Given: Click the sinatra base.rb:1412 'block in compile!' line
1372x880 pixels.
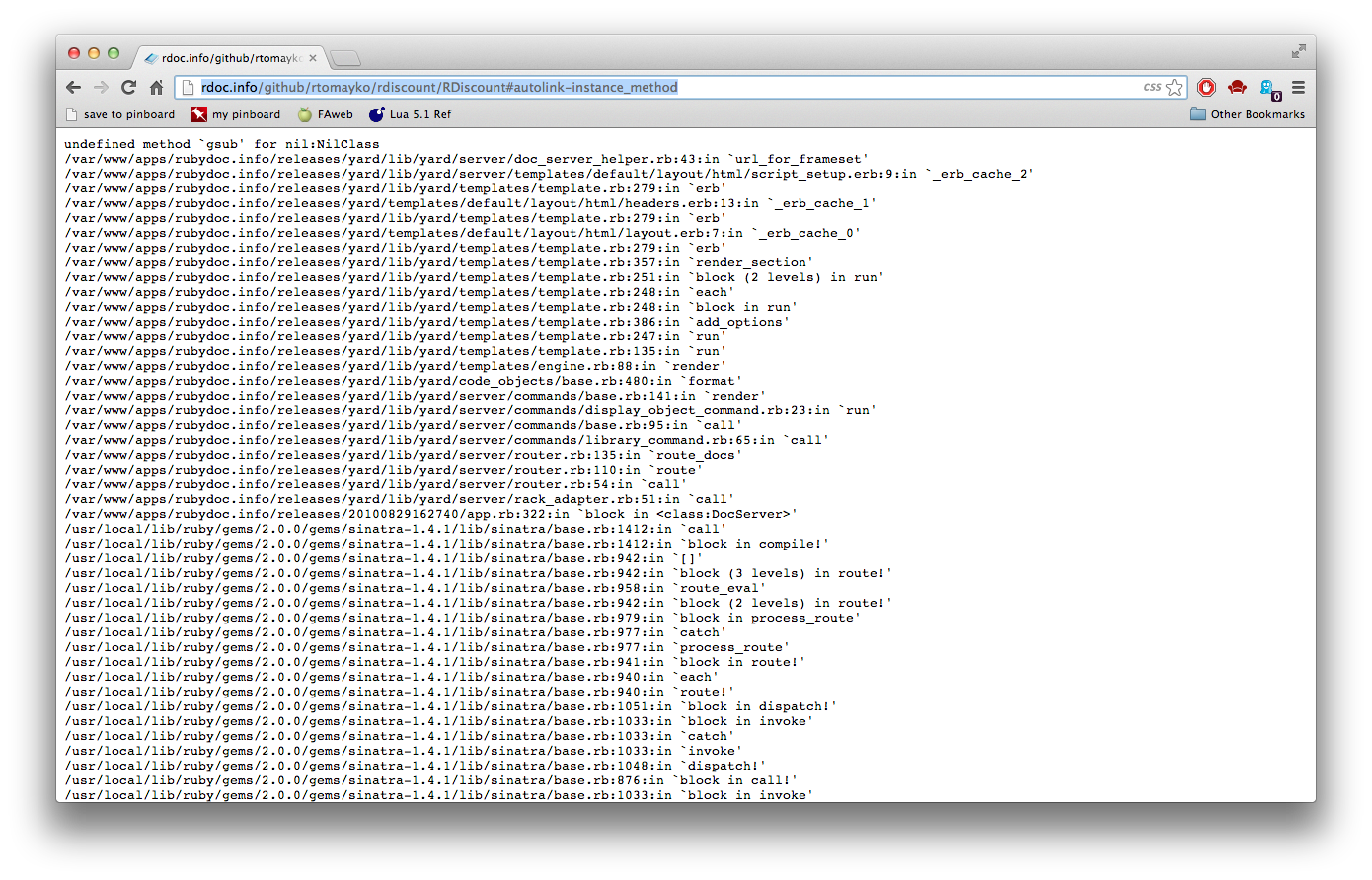Looking at the screenshot, I should (447, 544).
